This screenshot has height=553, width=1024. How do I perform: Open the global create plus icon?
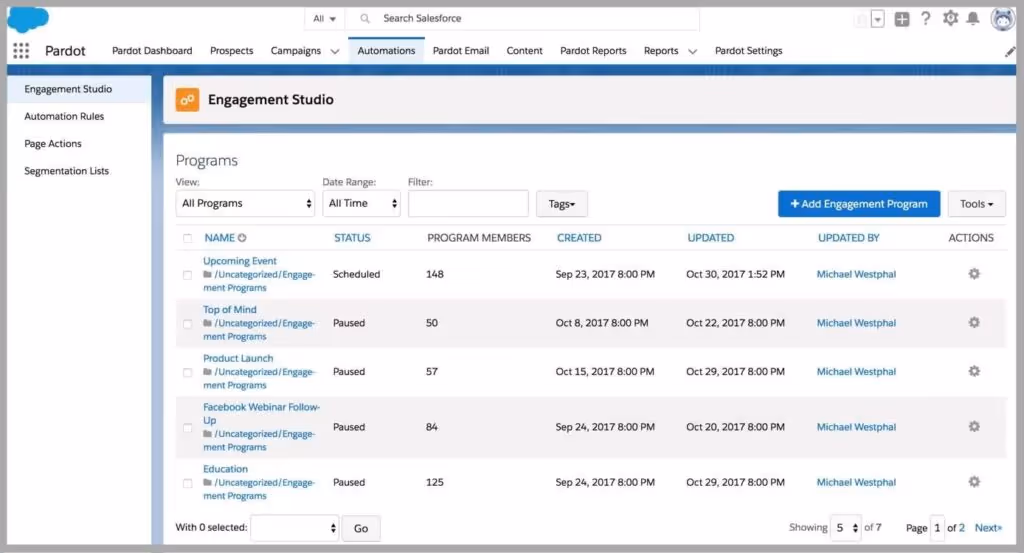(x=902, y=19)
